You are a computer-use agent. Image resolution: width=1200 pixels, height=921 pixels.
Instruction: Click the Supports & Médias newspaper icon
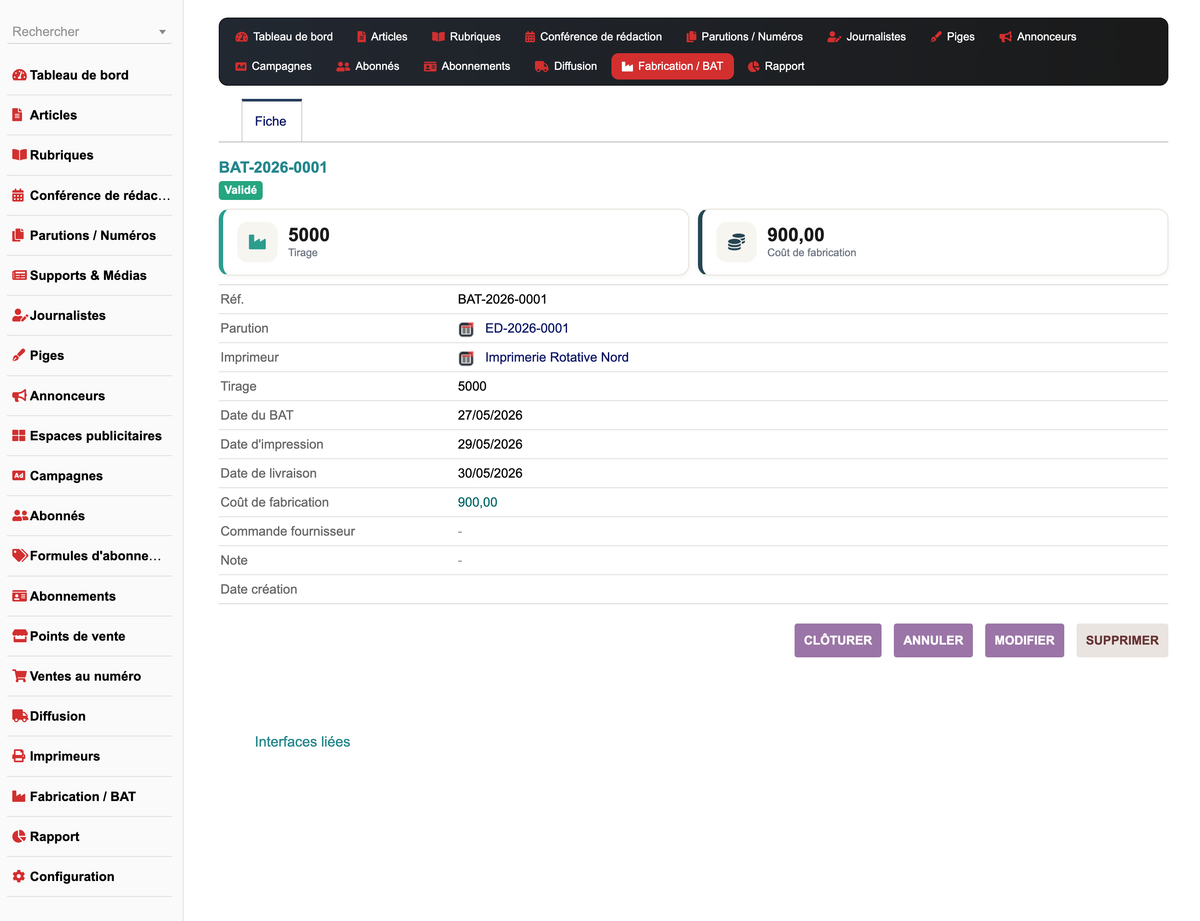19,275
